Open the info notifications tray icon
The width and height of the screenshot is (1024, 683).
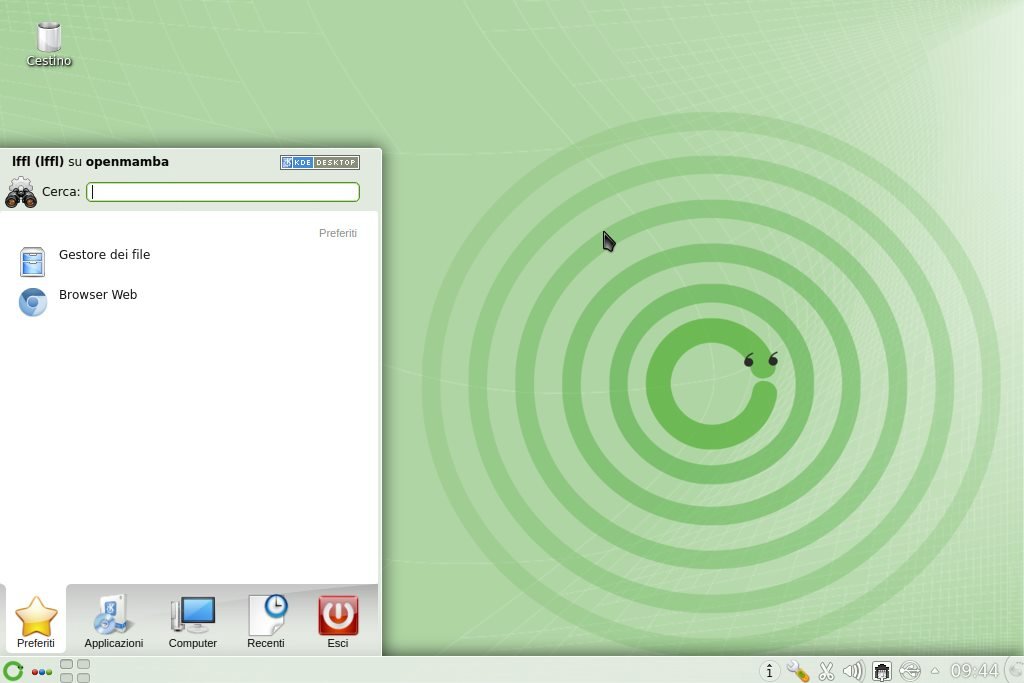pyautogui.click(x=769, y=671)
